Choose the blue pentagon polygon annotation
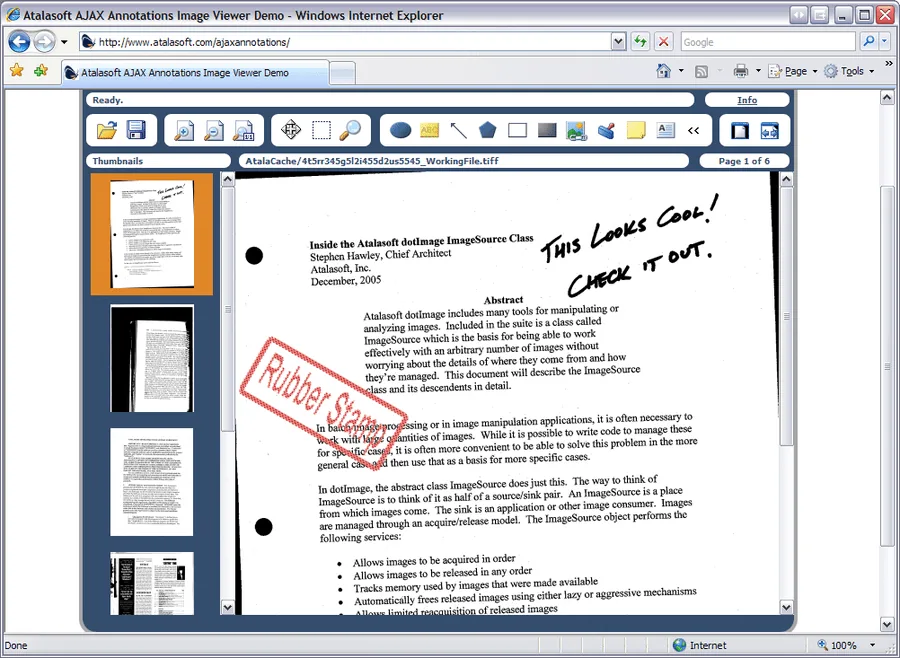This screenshot has height=658, width=900. click(x=487, y=130)
